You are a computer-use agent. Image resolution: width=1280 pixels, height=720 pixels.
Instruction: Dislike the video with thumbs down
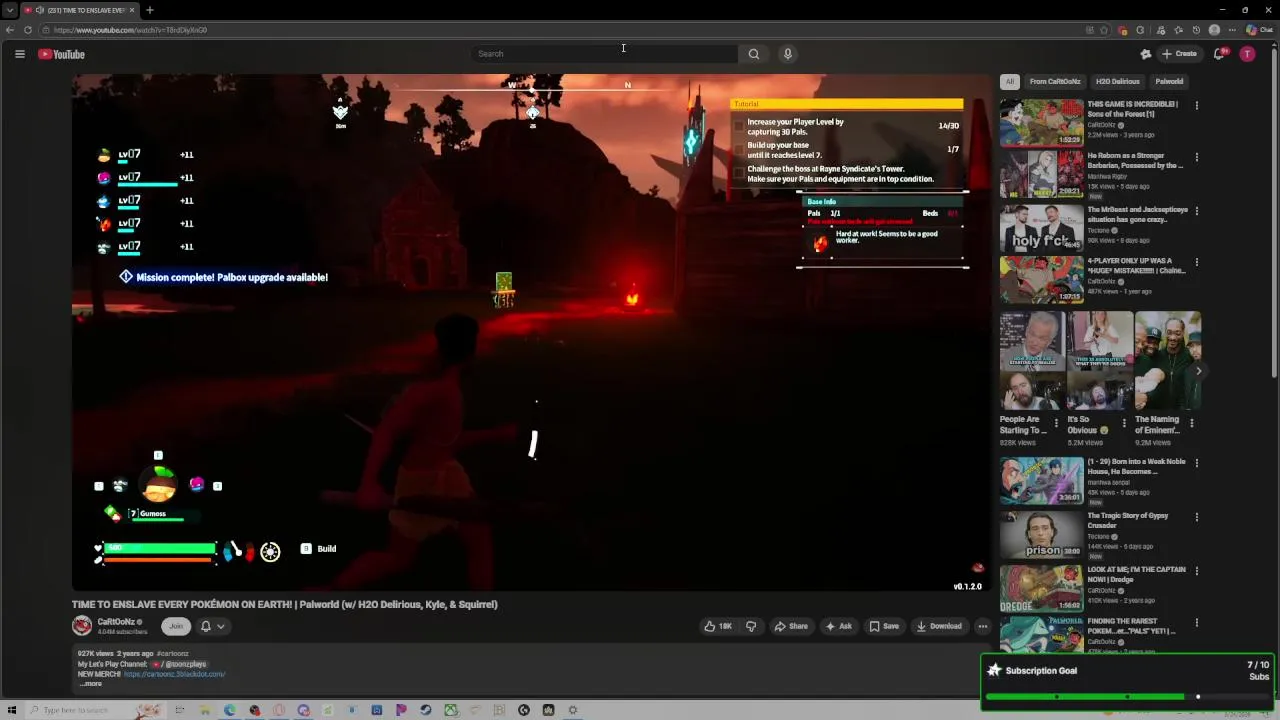pos(751,626)
